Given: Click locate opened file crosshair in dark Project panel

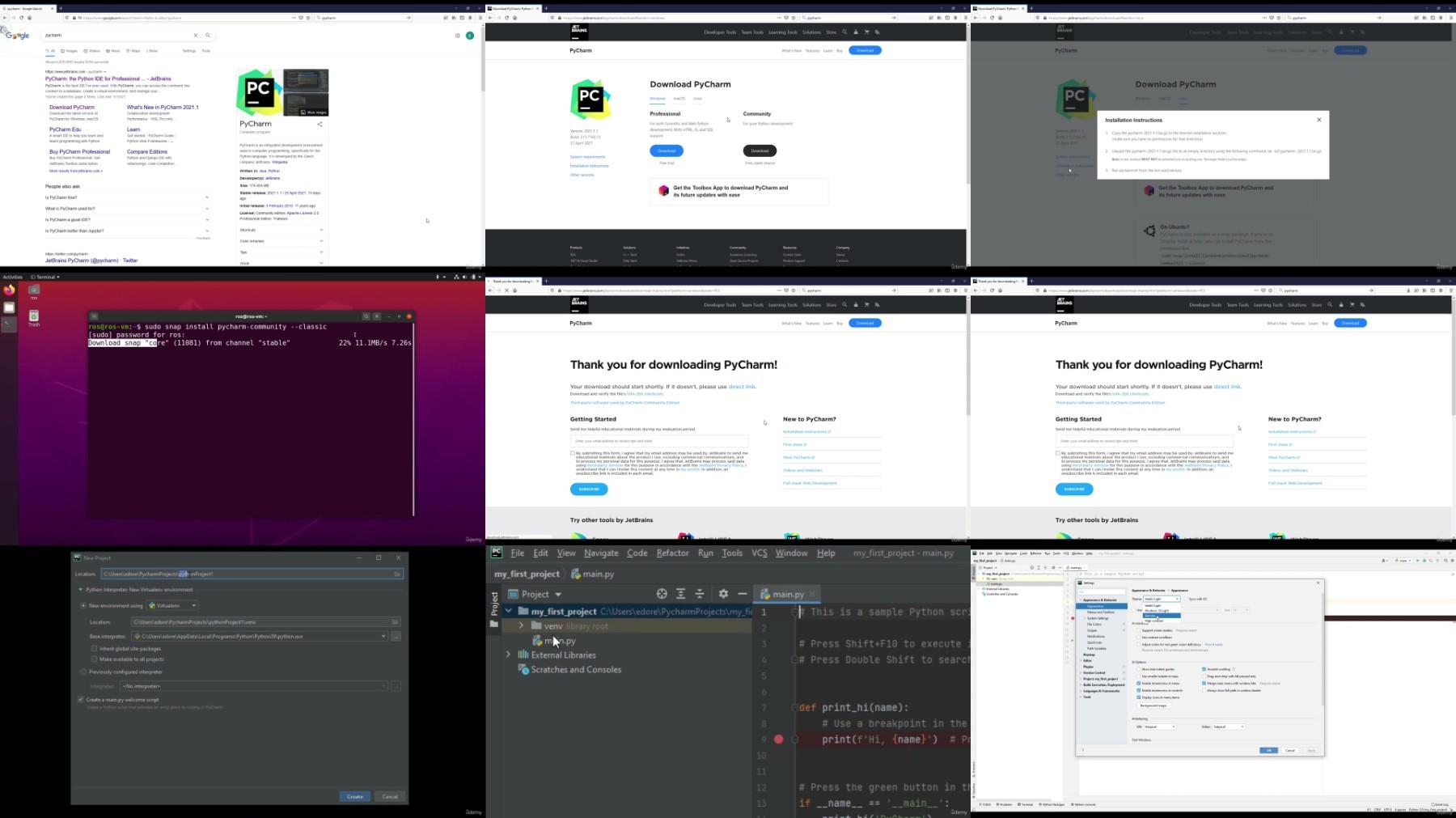Looking at the screenshot, I should click(662, 594).
